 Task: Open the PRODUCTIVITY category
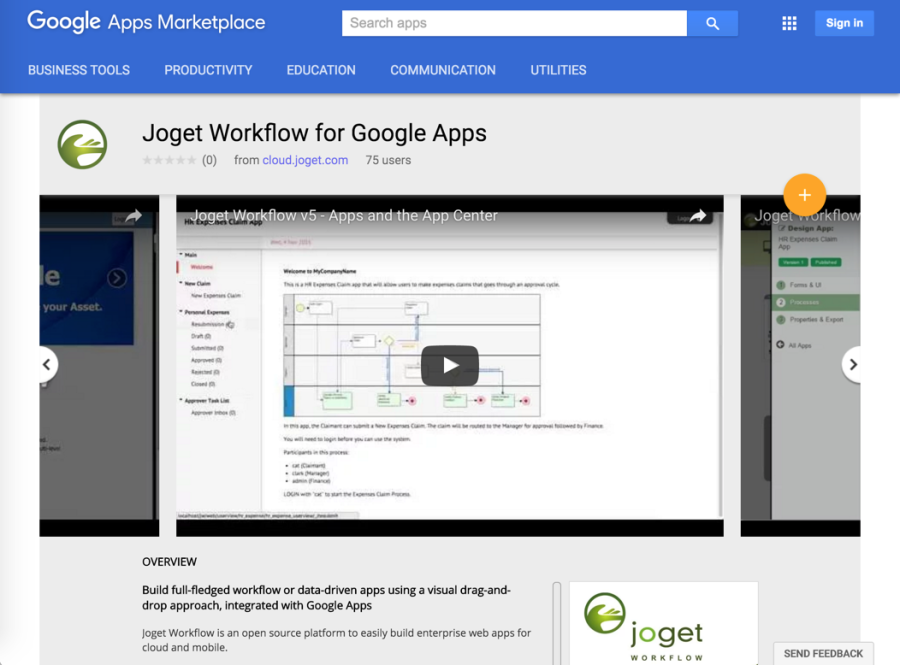click(x=208, y=70)
